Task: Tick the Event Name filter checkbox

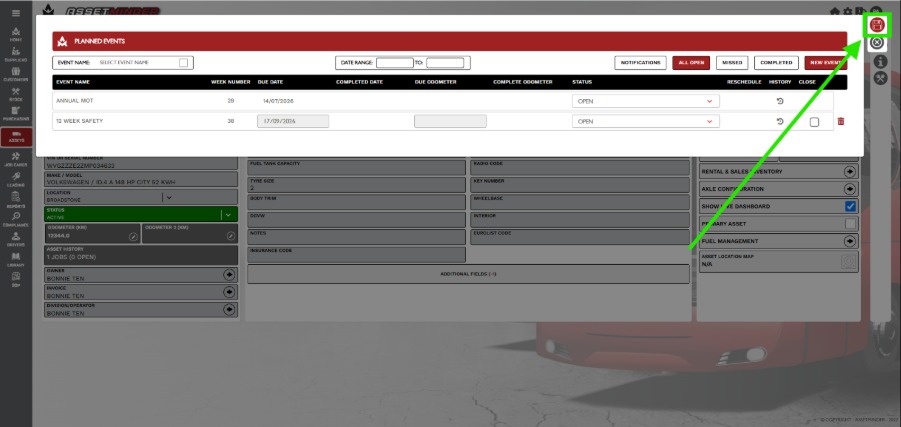Action: (x=183, y=63)
